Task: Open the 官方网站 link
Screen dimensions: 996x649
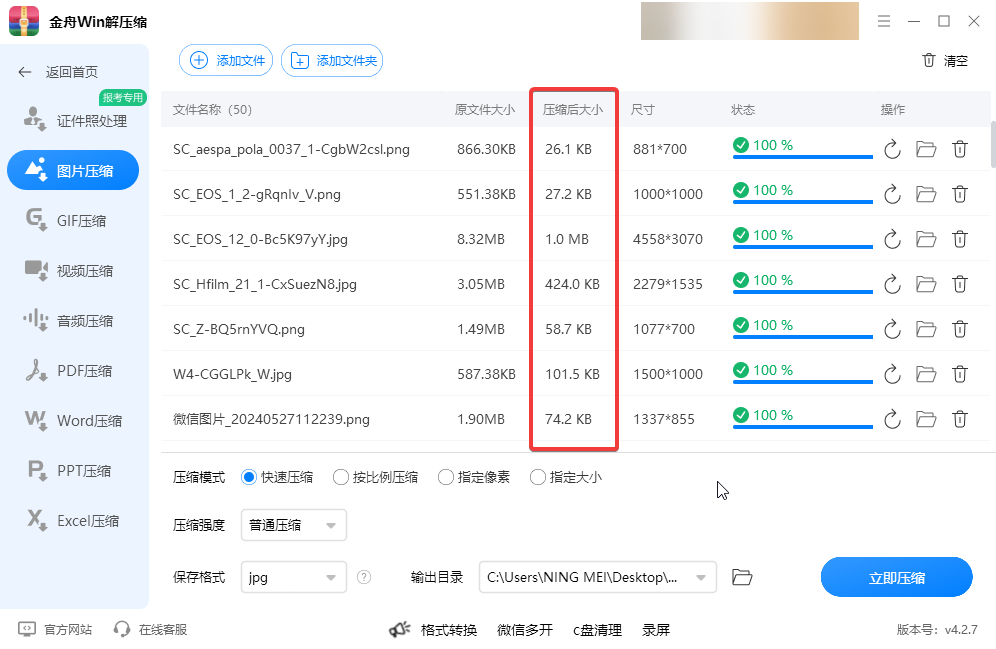Action: pyautogui.click(x=55, y=629)
